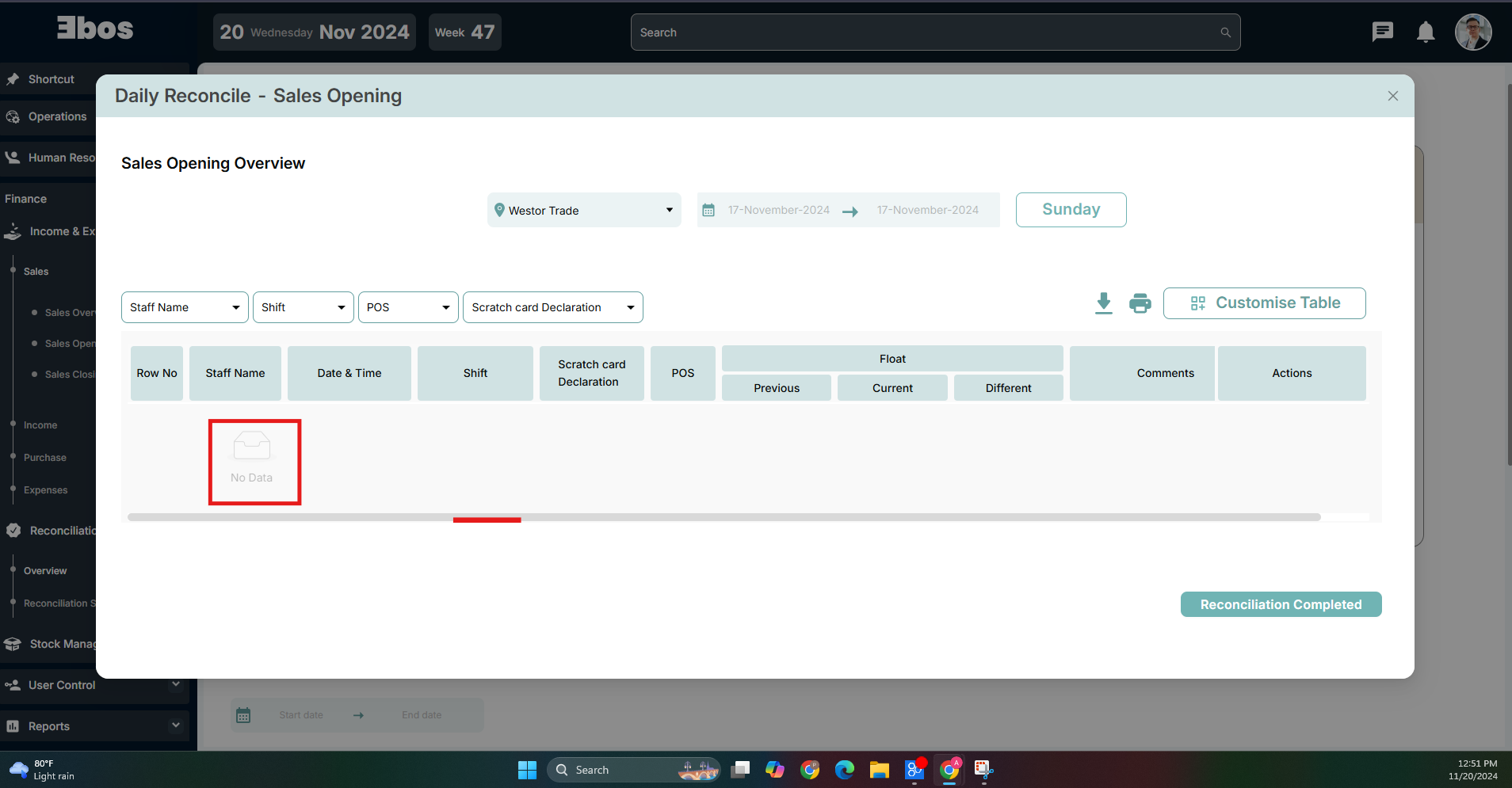This screenshot has width=1512, height=788.
Task: Click the User Control icon in sidebar
Action: pos(13,685)
